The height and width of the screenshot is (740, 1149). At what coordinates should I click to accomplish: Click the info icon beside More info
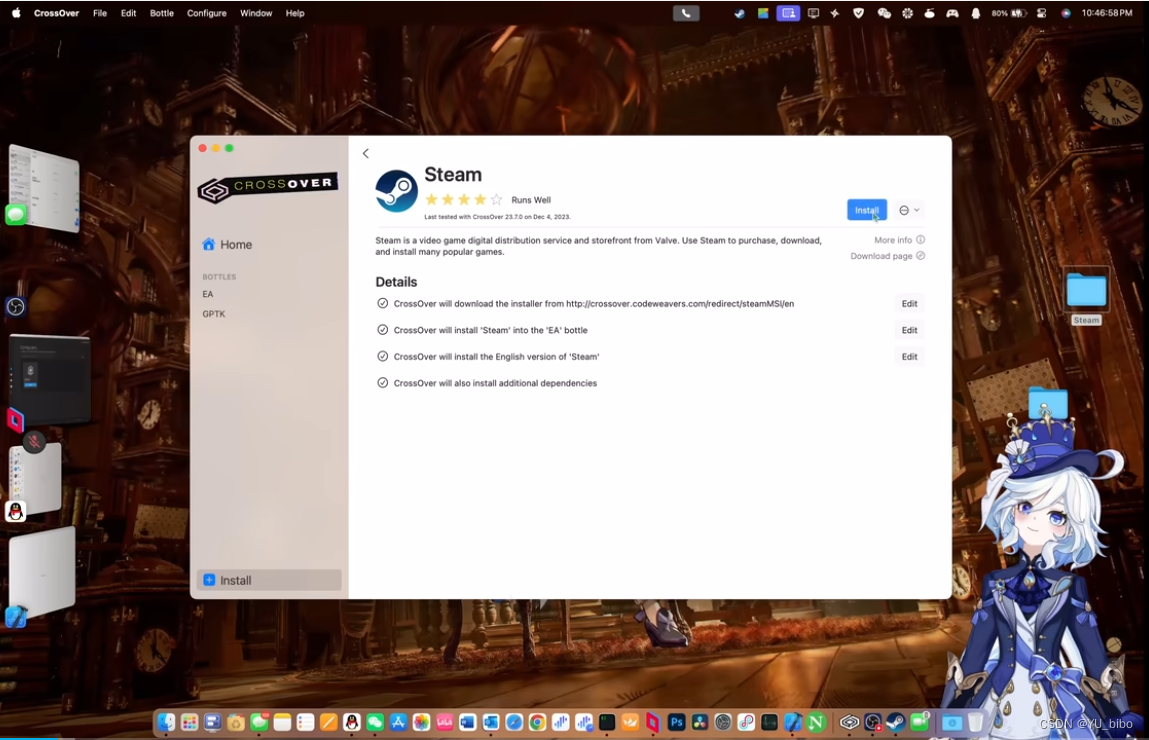[x=920, y=240]
